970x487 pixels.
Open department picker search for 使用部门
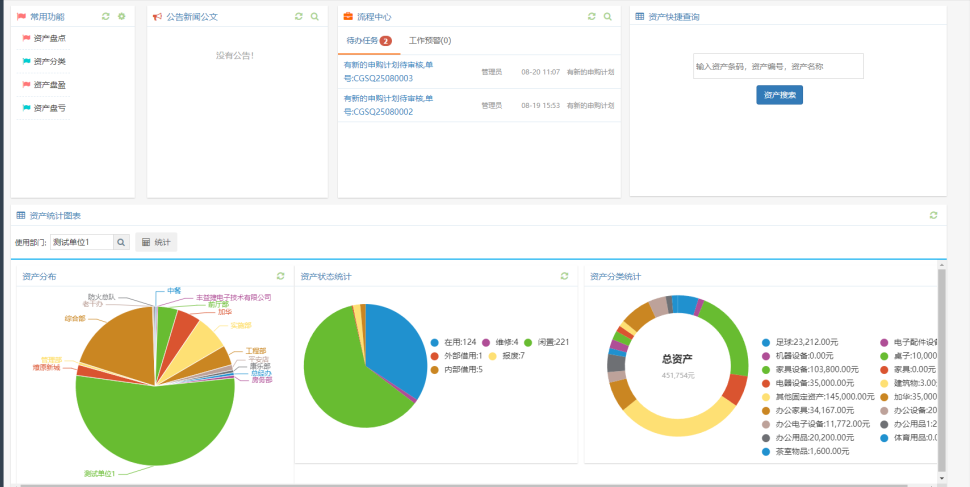(121, 242)
